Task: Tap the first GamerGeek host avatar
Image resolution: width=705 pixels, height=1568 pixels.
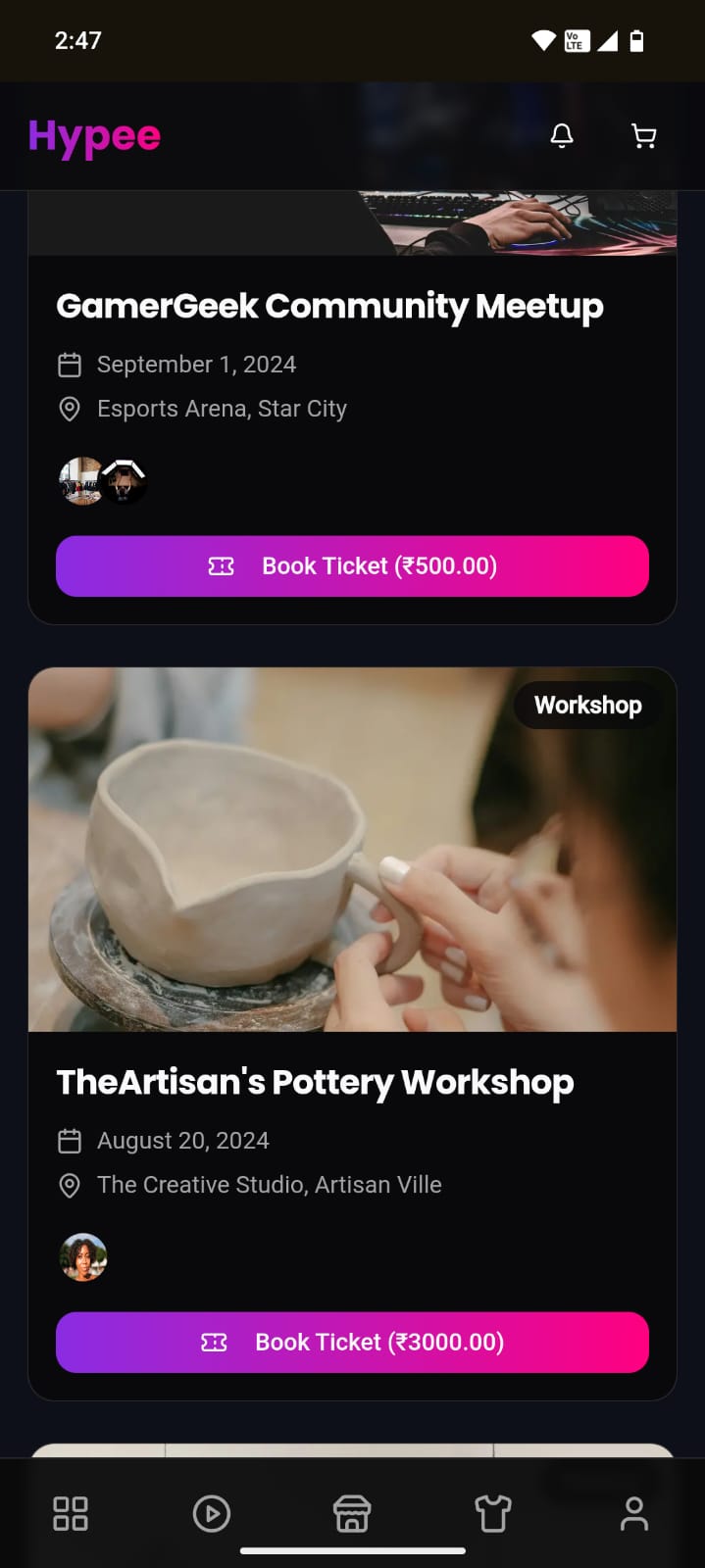Action: [82, 481]
